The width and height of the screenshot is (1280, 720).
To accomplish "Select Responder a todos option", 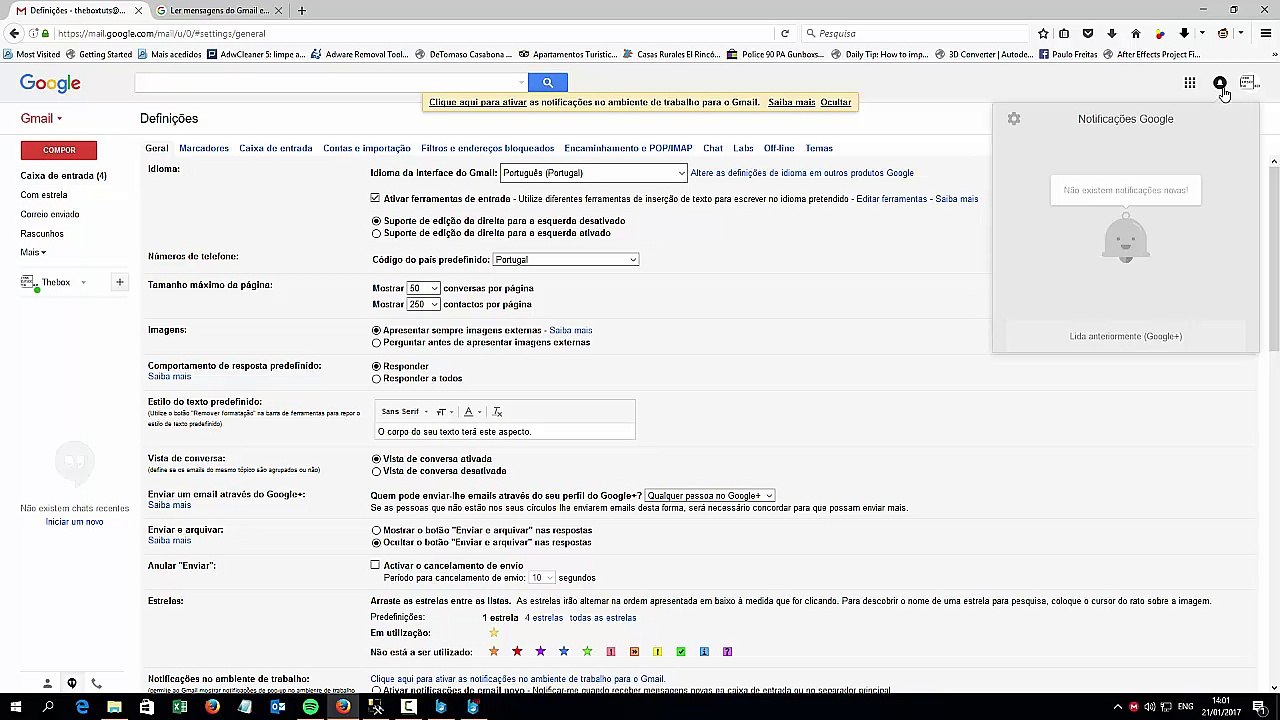I will coord(376,379).
